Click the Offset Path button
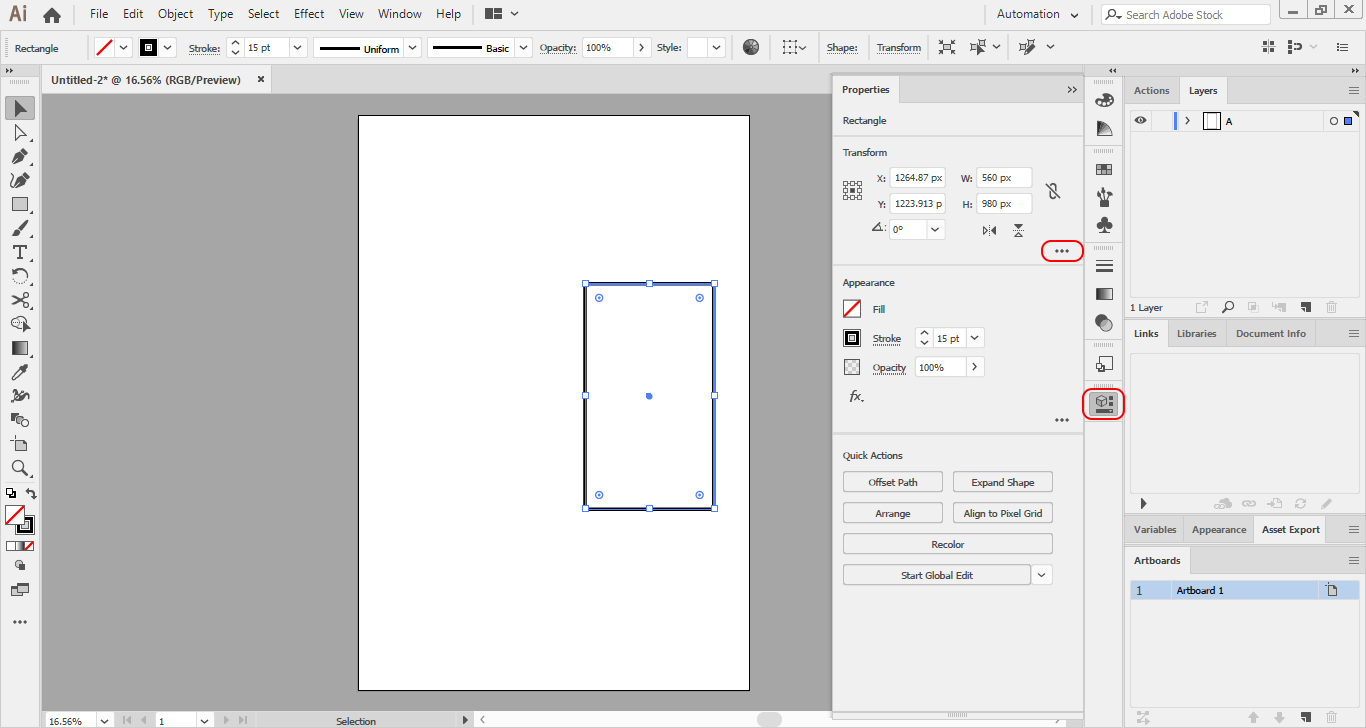This screenshot has height=728, width=1366. pyautogui.click(x=893, y=482)
